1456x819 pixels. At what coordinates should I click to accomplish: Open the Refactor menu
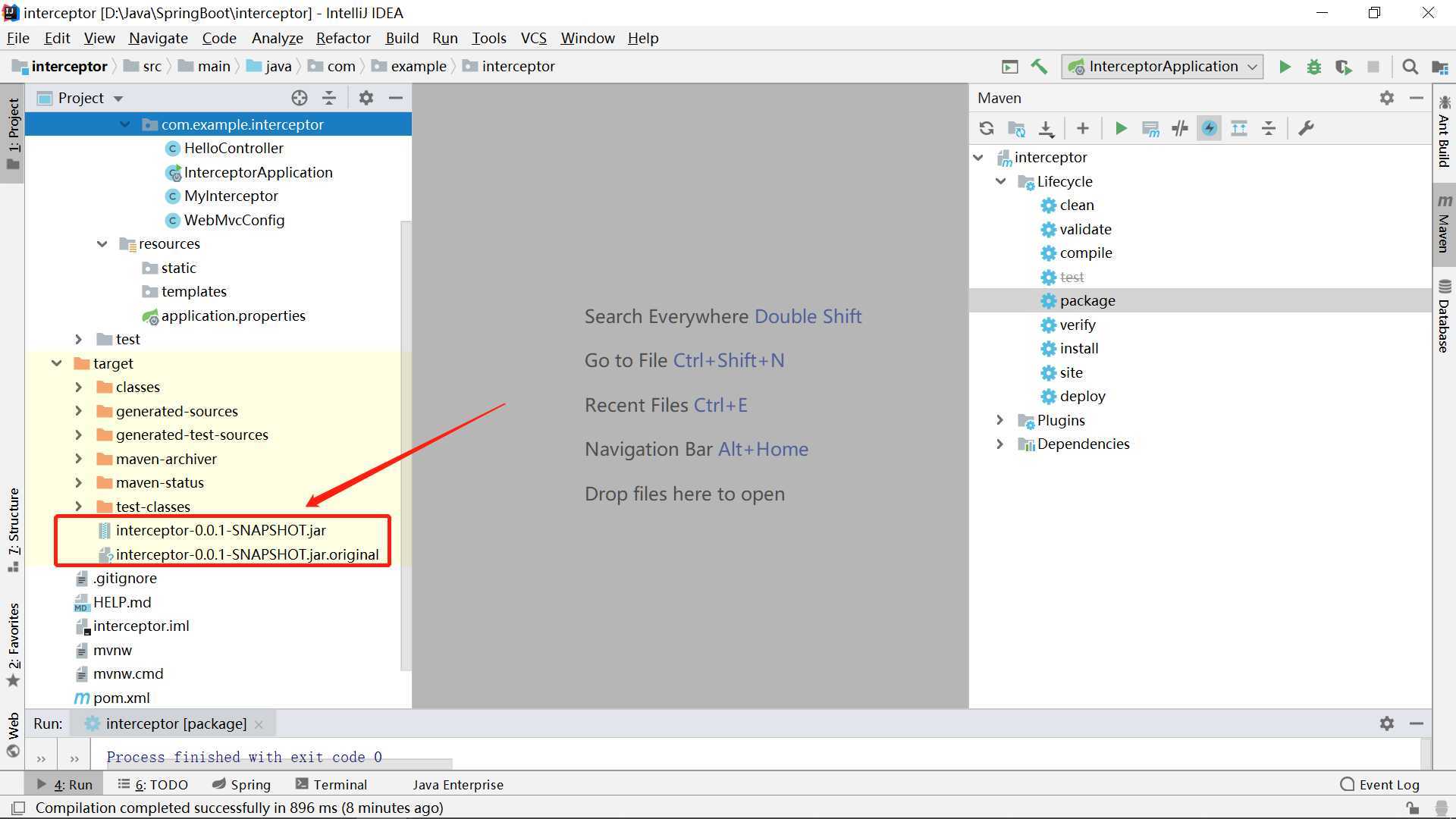coord(343,38)
